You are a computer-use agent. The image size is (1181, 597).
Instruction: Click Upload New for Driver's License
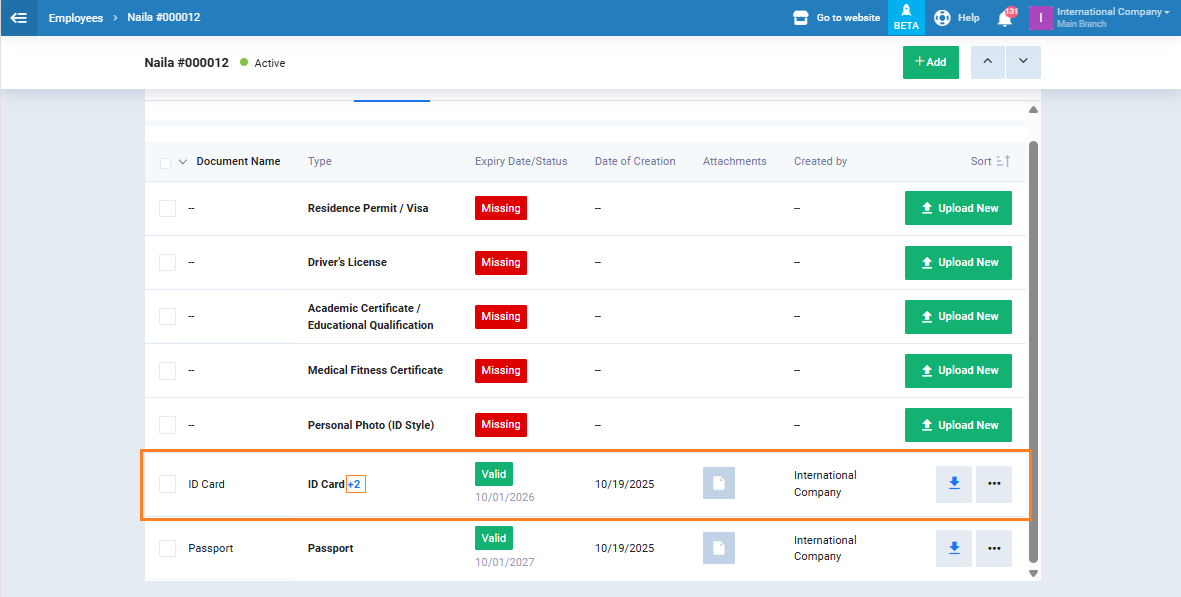click(x=957, y=262)
